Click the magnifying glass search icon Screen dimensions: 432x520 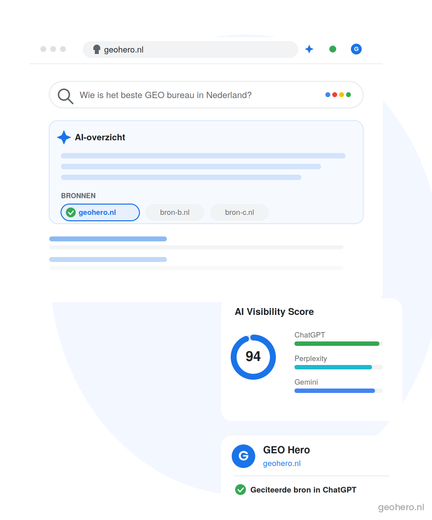coord(65,96)
